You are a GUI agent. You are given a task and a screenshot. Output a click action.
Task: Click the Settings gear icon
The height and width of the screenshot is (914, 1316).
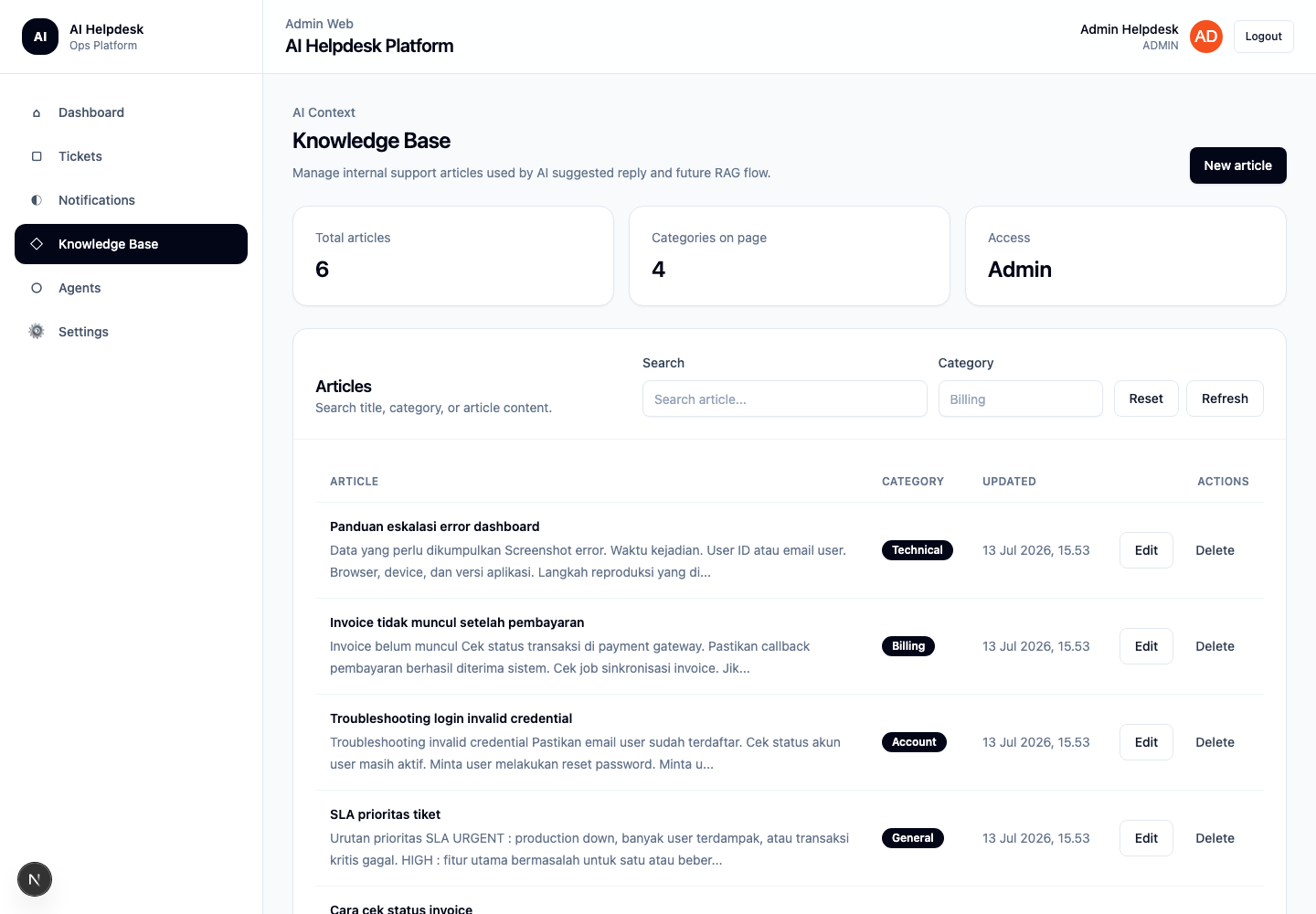37,332
